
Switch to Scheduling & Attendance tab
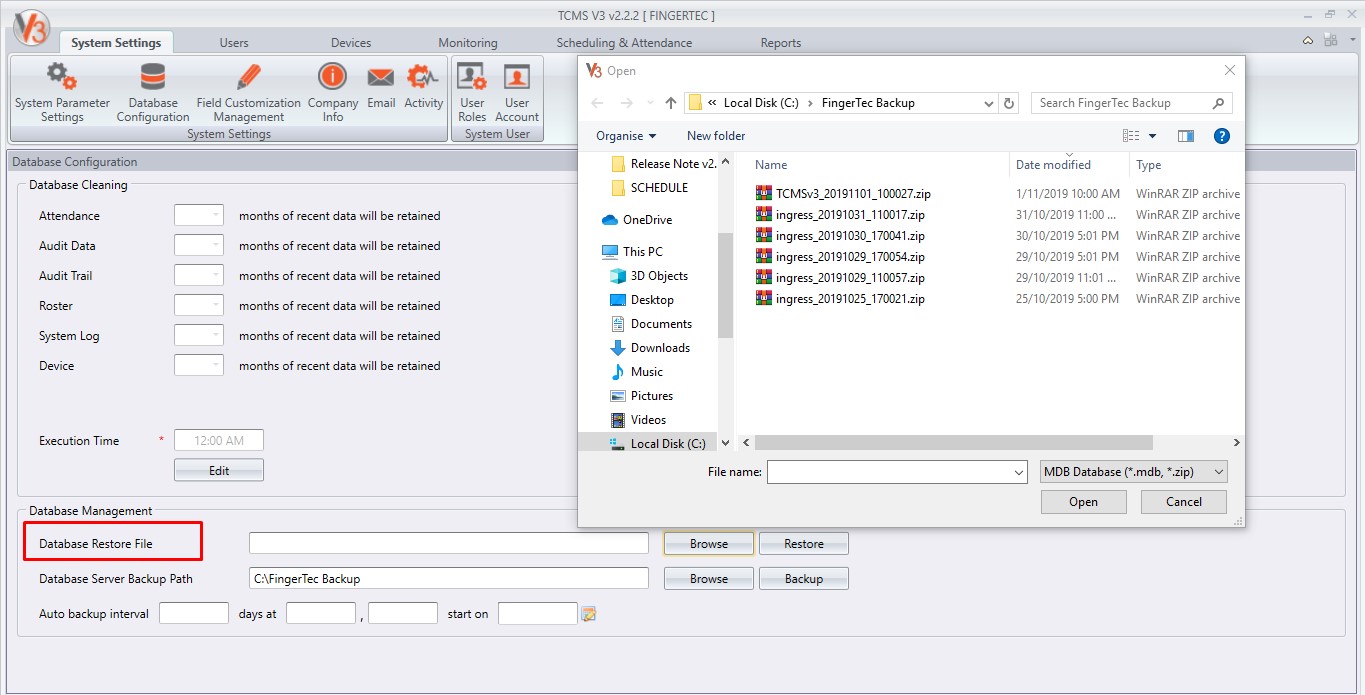tap(624, 43)
